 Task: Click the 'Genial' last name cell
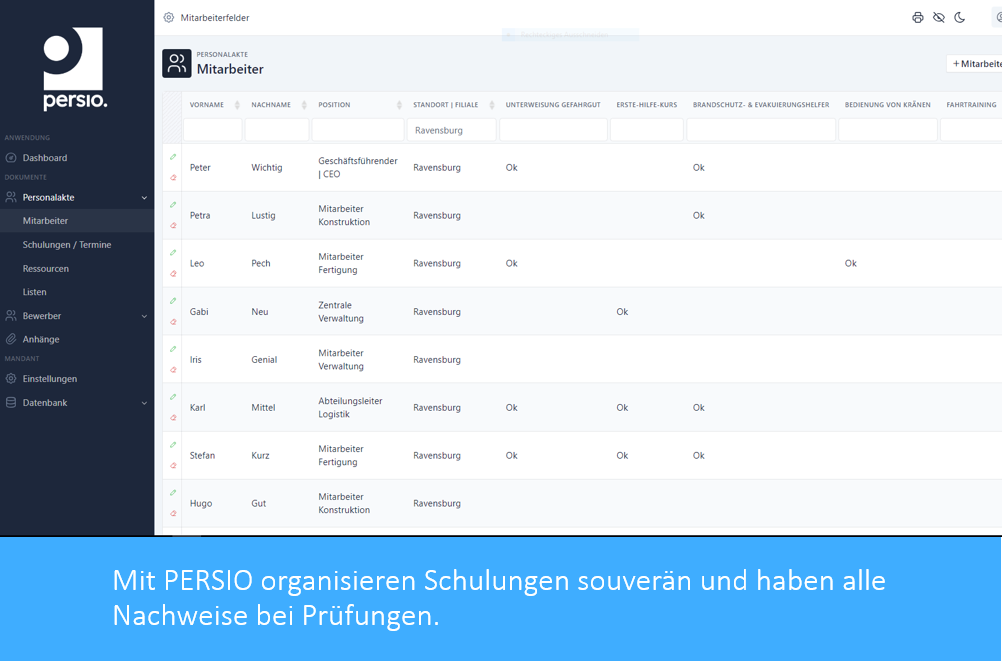[264, 360]
